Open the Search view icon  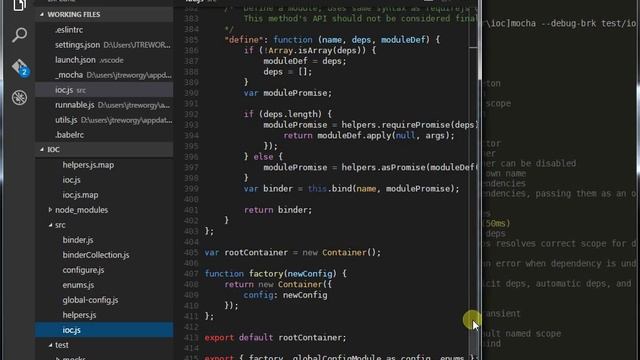point(19,35)
